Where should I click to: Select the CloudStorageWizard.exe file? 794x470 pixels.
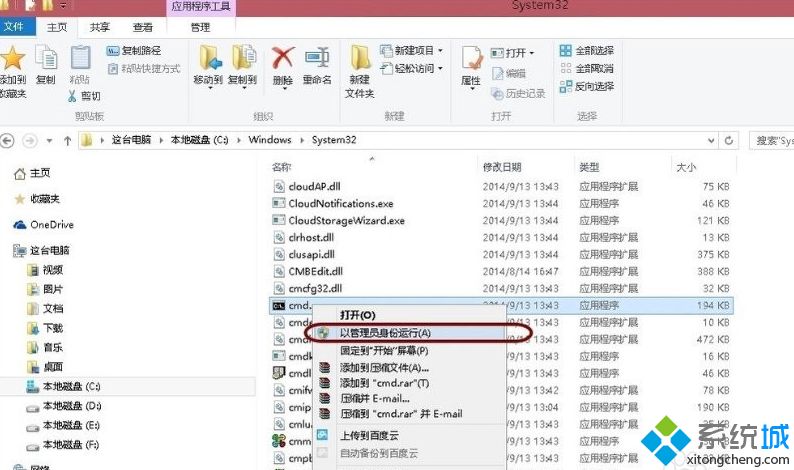point(339,220)
